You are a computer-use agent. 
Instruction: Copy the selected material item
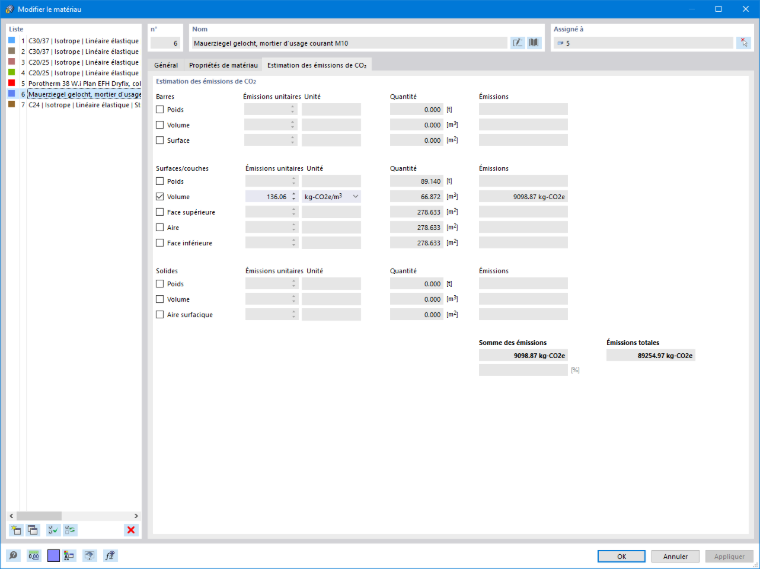point(33,530)
